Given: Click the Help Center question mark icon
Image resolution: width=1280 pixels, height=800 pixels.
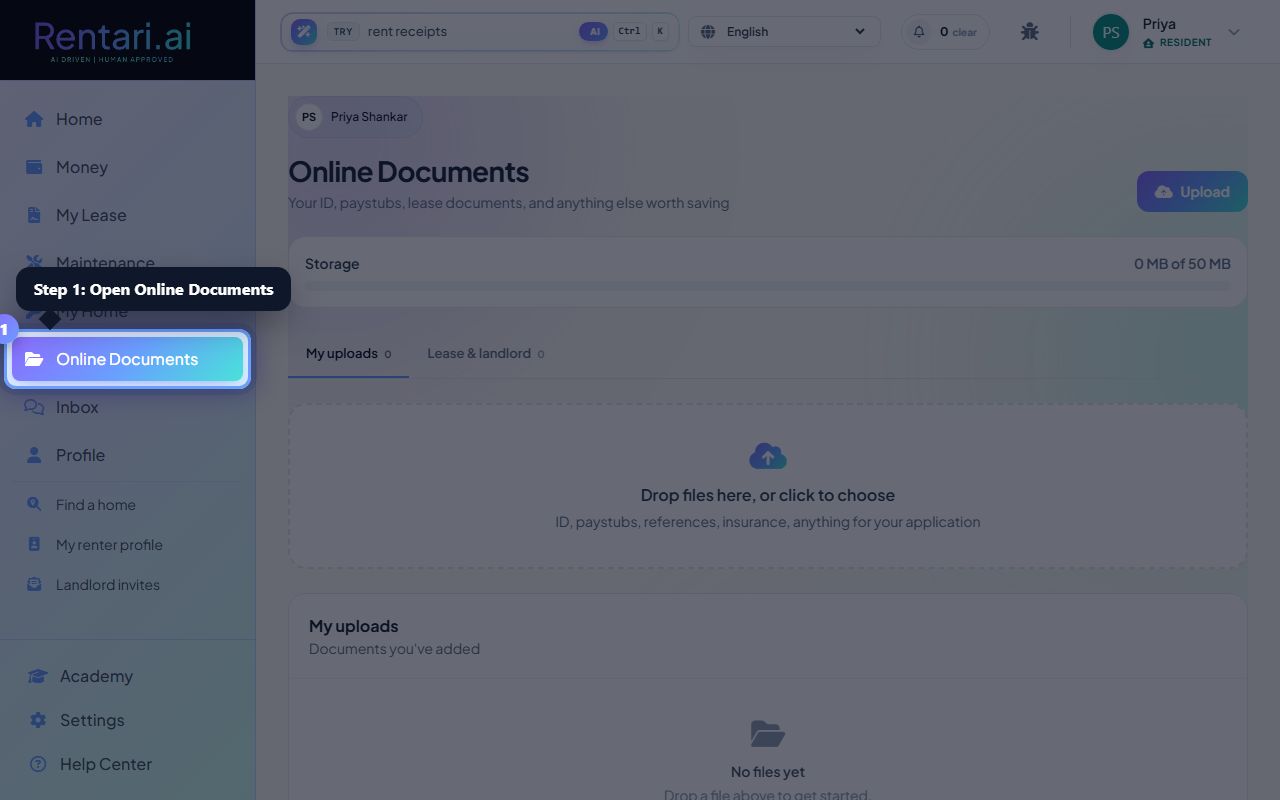Looking at the screenshot, I should (38, 764).
